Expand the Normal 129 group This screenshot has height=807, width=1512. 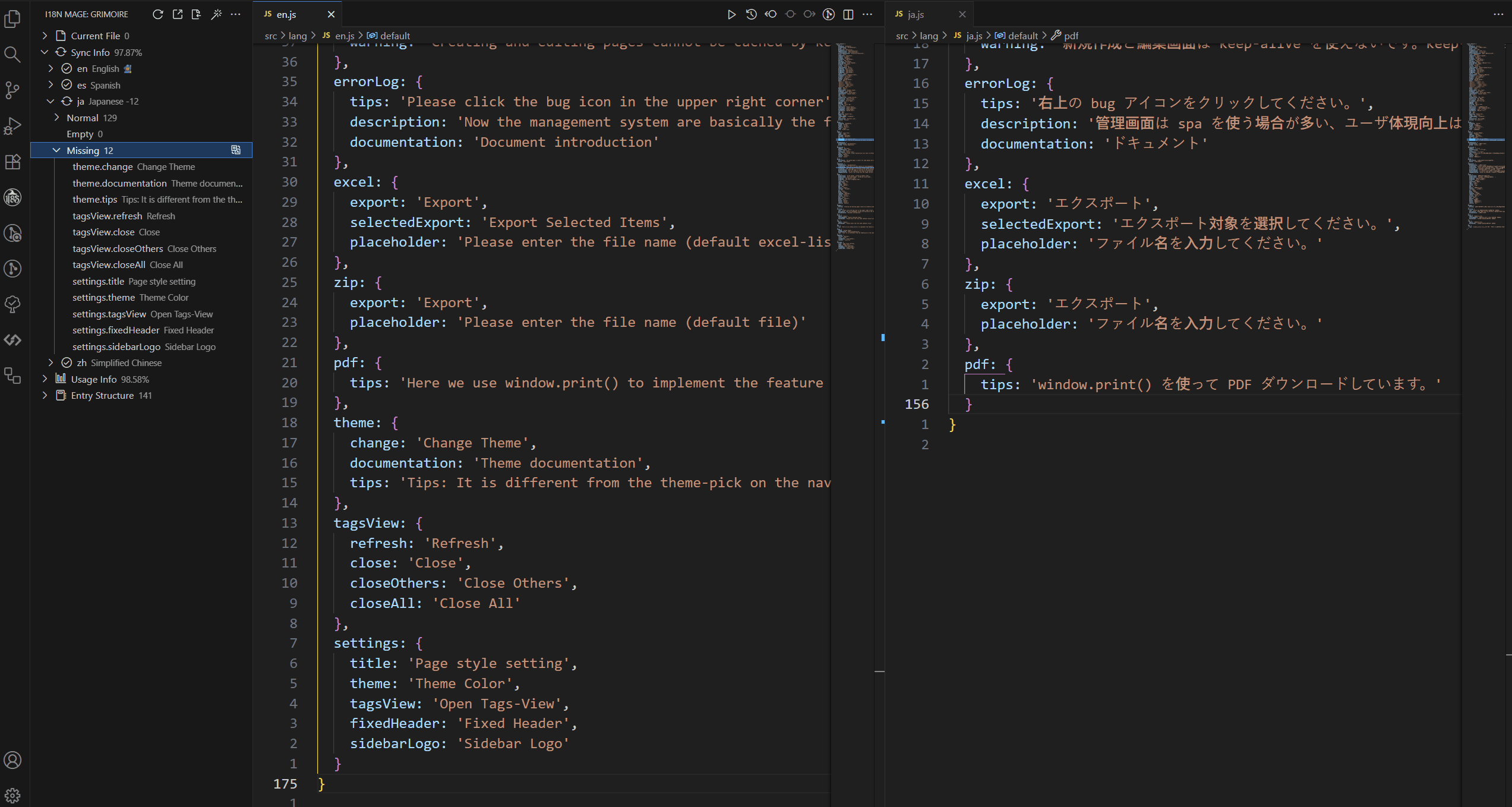click(x=57, y=118)
